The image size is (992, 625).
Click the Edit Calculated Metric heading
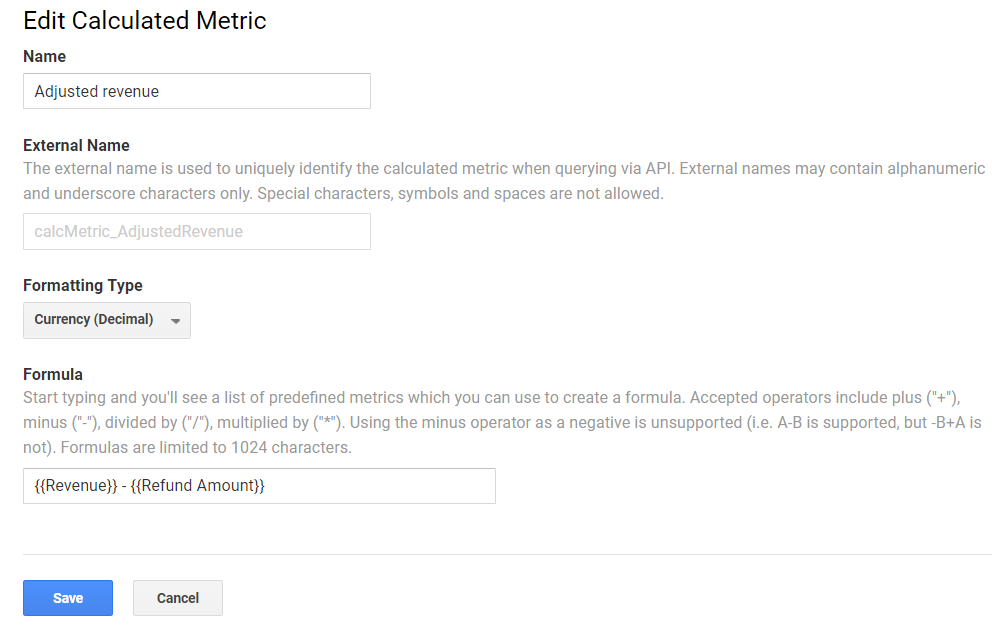tap(145, 20)
